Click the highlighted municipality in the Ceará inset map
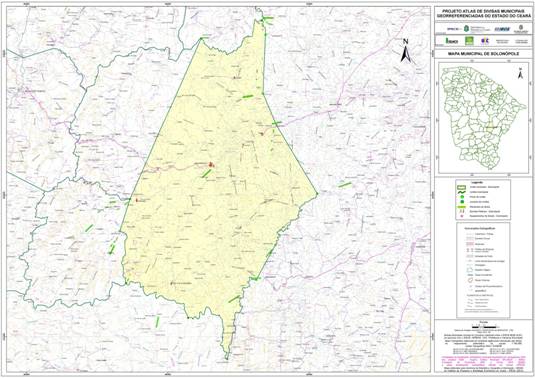The width and height of the screenshot is (535, 378). (491, 127)
